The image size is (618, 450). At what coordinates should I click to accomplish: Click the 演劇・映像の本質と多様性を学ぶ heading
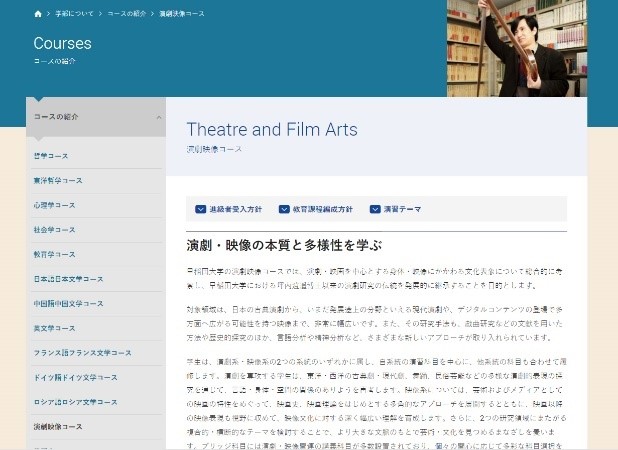click(x=284, y=245)
